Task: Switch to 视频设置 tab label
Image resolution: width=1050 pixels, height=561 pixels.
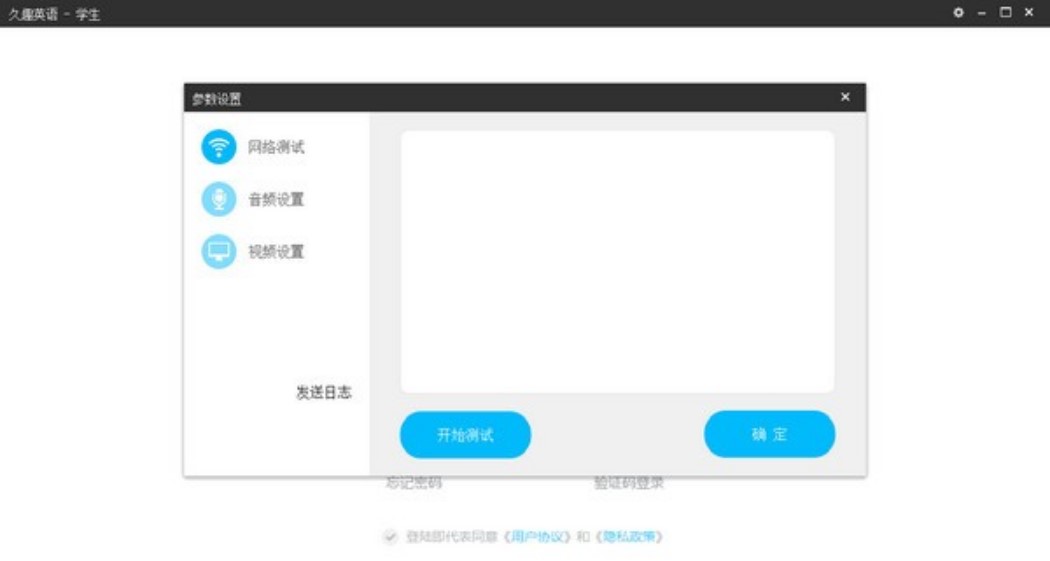Action: [x=276, y=251]
